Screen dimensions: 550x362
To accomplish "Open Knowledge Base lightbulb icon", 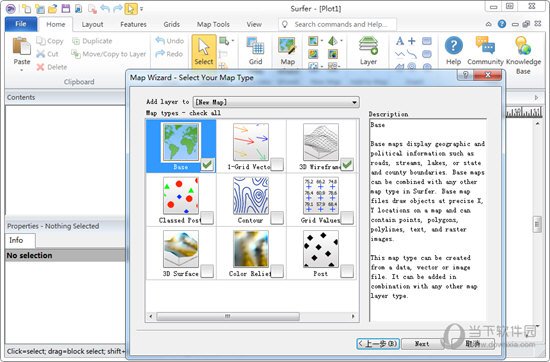I will point(523,46).
